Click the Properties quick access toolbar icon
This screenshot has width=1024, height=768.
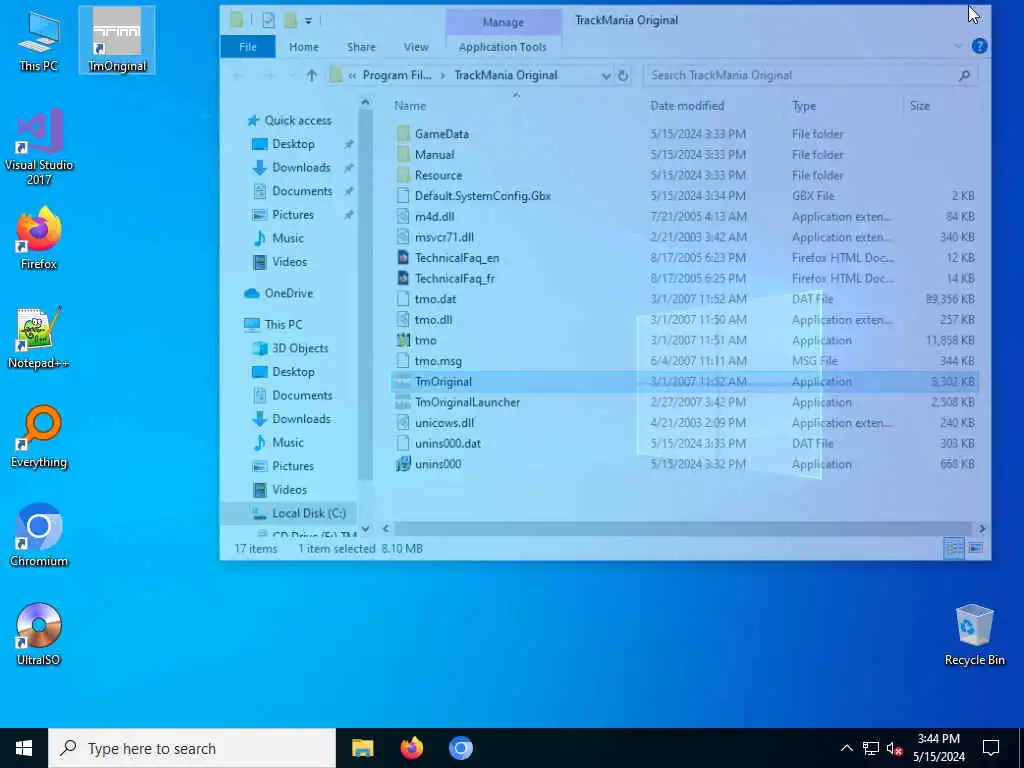(x=268, y=20)
